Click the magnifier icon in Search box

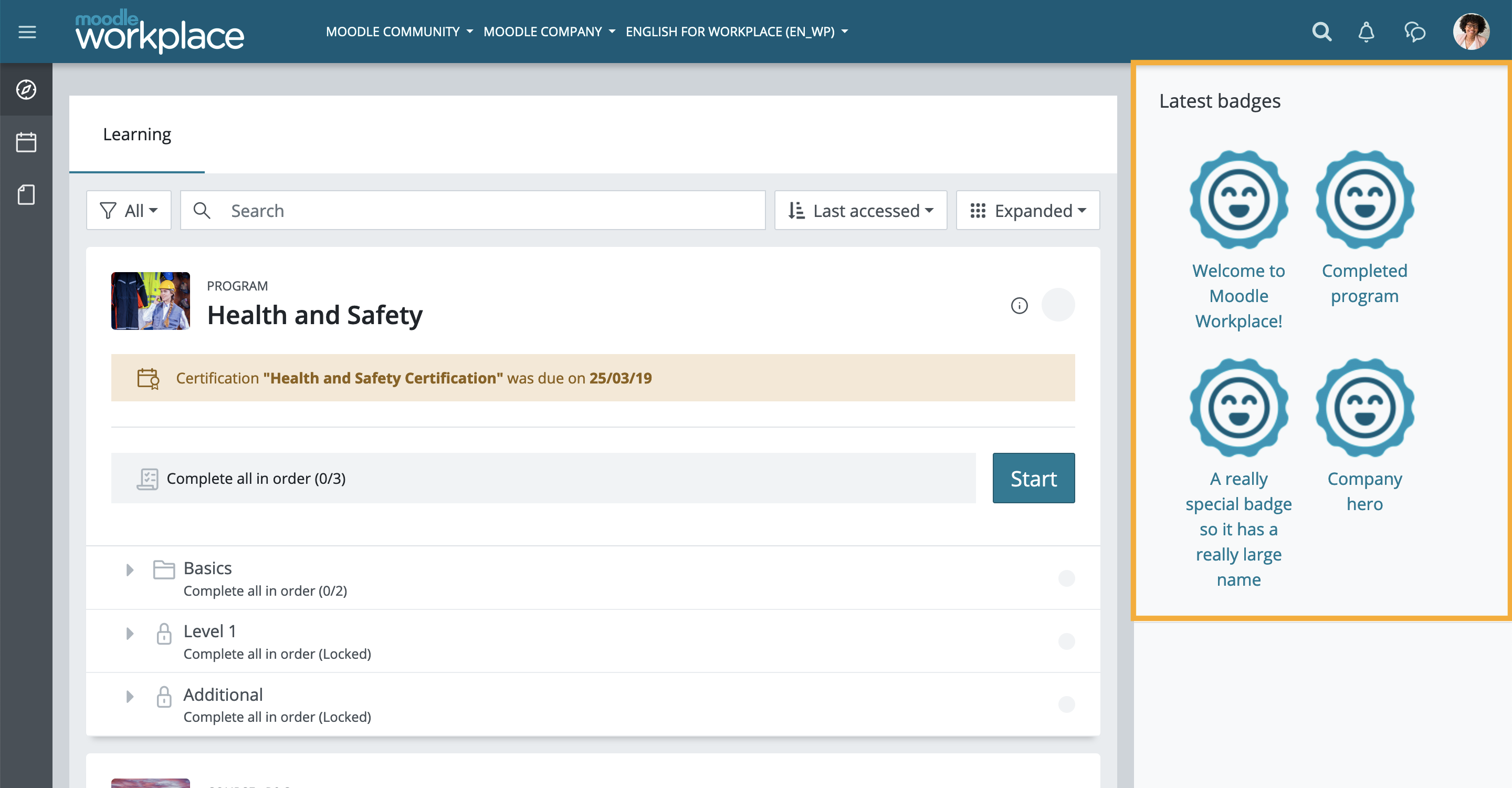click(202, 210)
